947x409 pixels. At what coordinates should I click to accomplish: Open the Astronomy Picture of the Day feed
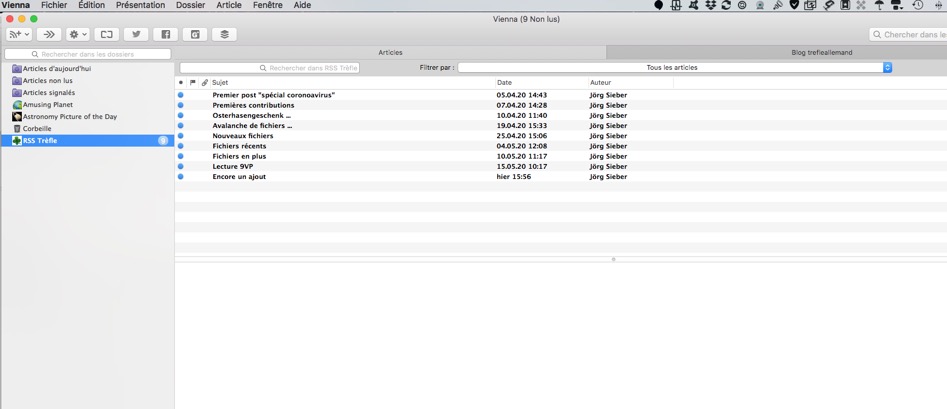pyautogui.click(x=69, y=117)
